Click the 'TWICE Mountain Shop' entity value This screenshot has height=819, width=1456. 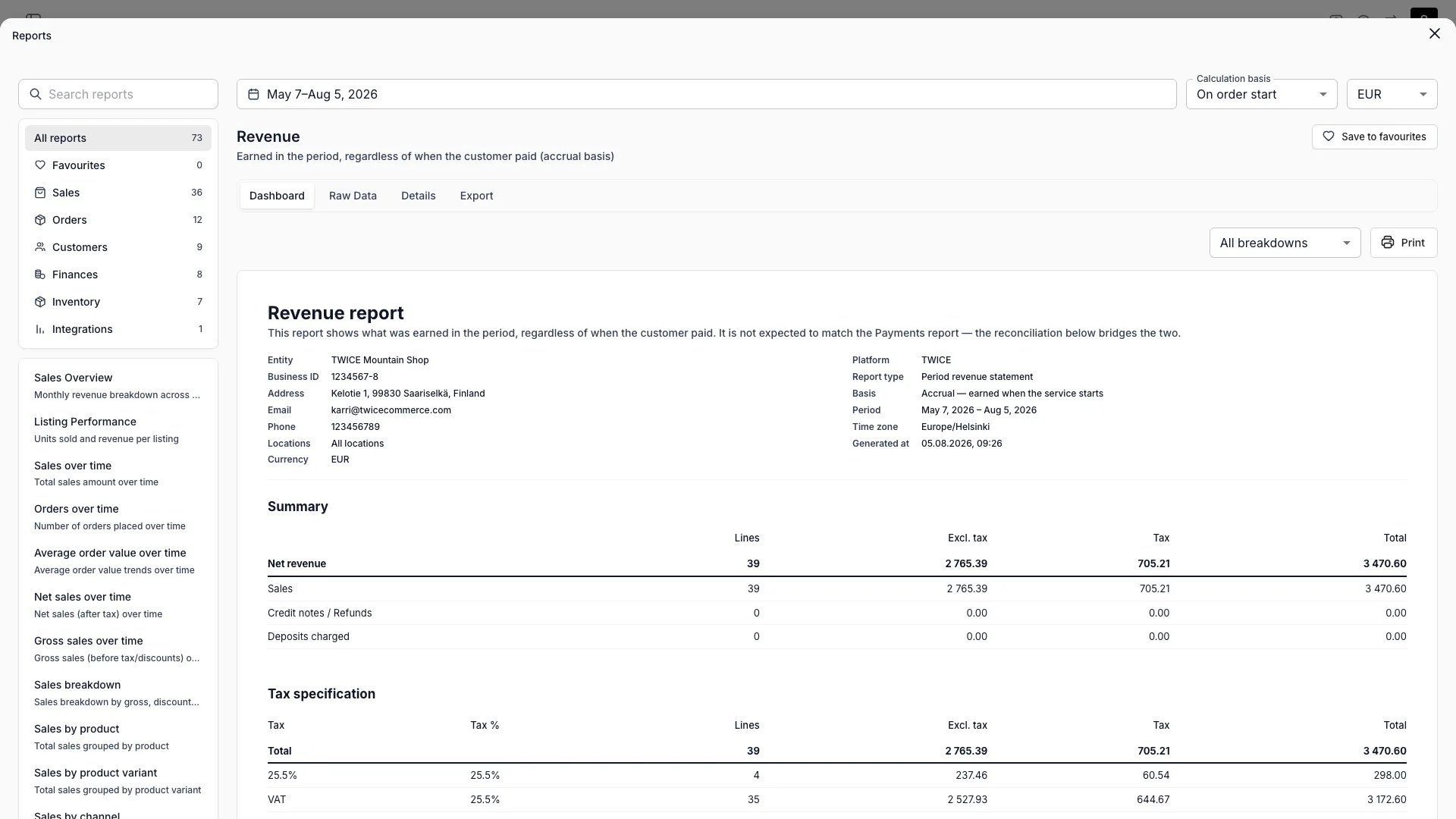pos(380,360)
